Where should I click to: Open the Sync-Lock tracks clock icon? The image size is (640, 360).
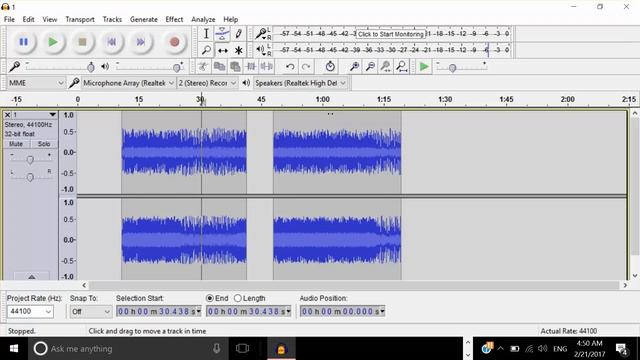pos(330,66)
